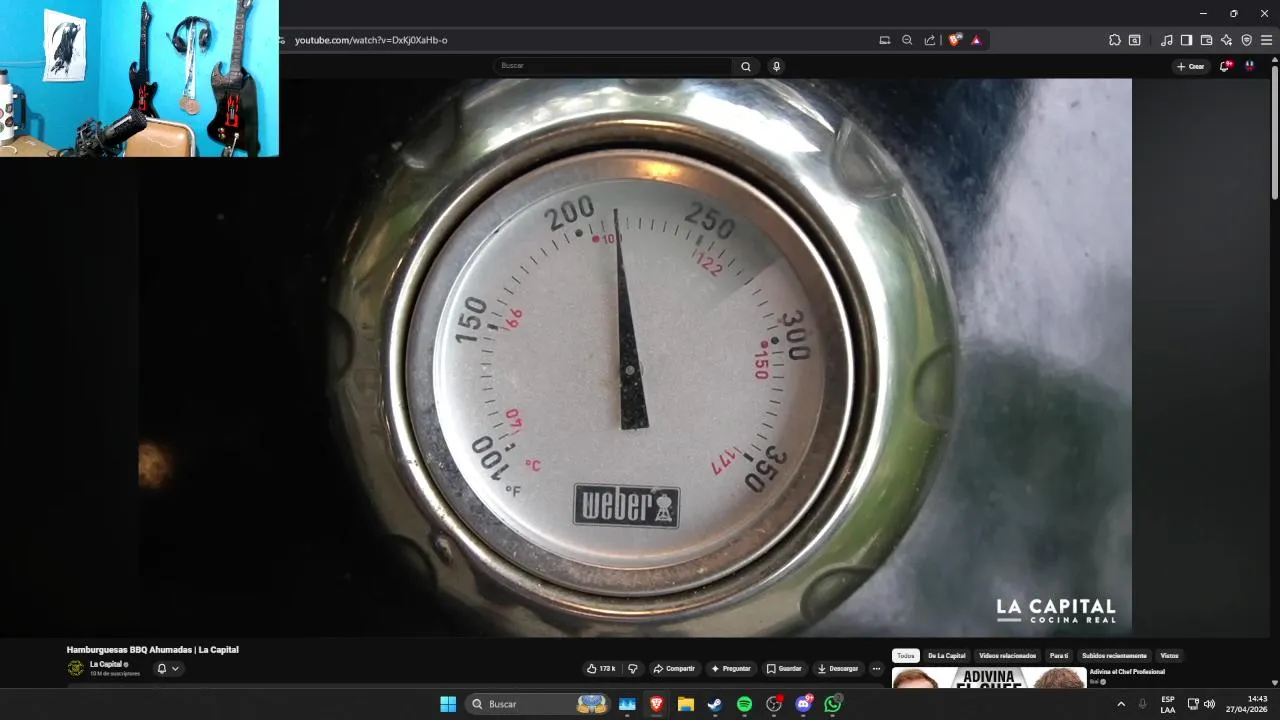This screenshot has height=720, width=1280.
Task: Open Windows Start menu
Action: tap(448, 704)
